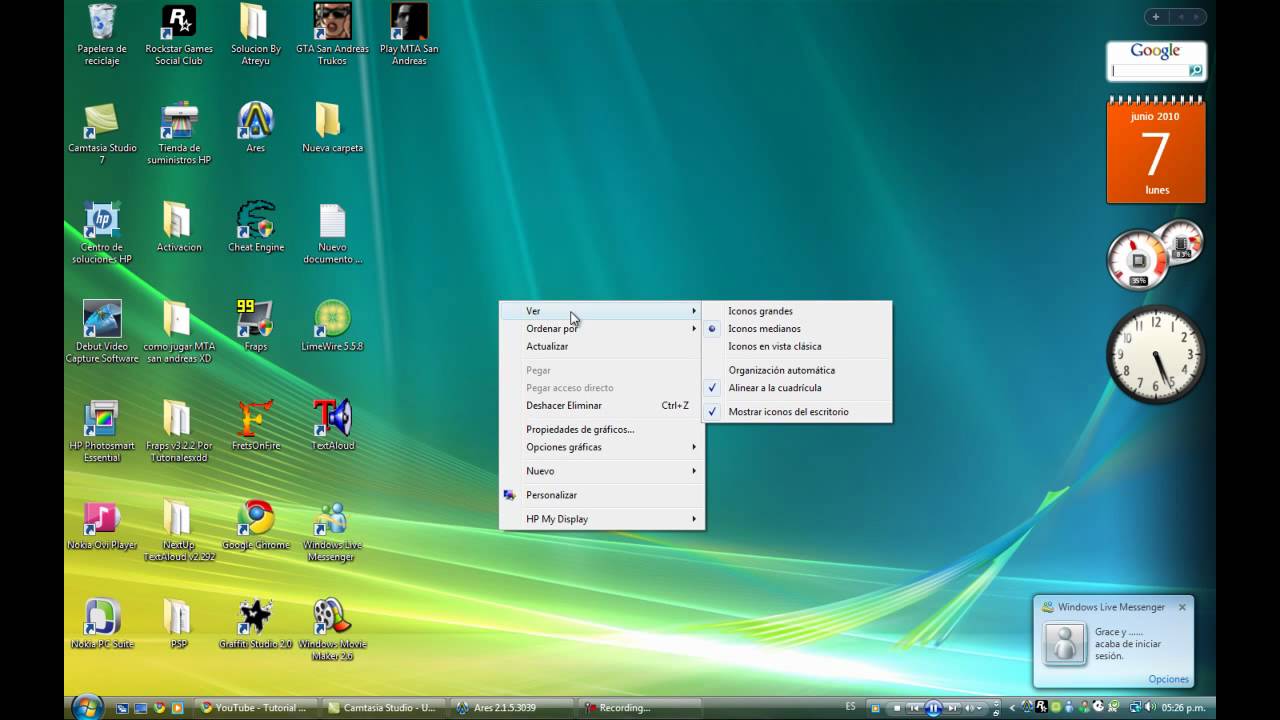The width and height of the screenshot is (1280, 720).
Task: Select the Fraps desktop shortcut
Action: (x=256, y=325)
